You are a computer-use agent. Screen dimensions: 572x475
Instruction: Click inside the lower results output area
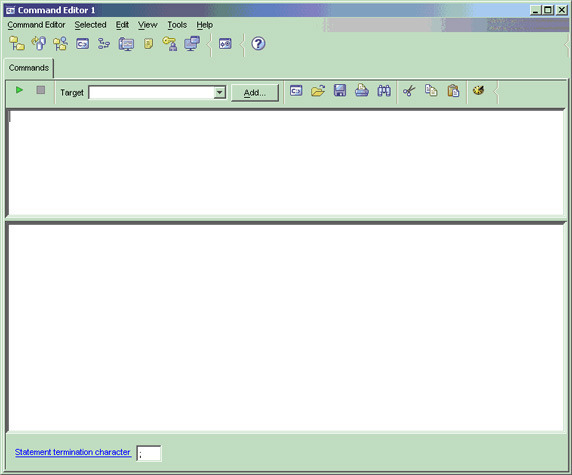286,328
